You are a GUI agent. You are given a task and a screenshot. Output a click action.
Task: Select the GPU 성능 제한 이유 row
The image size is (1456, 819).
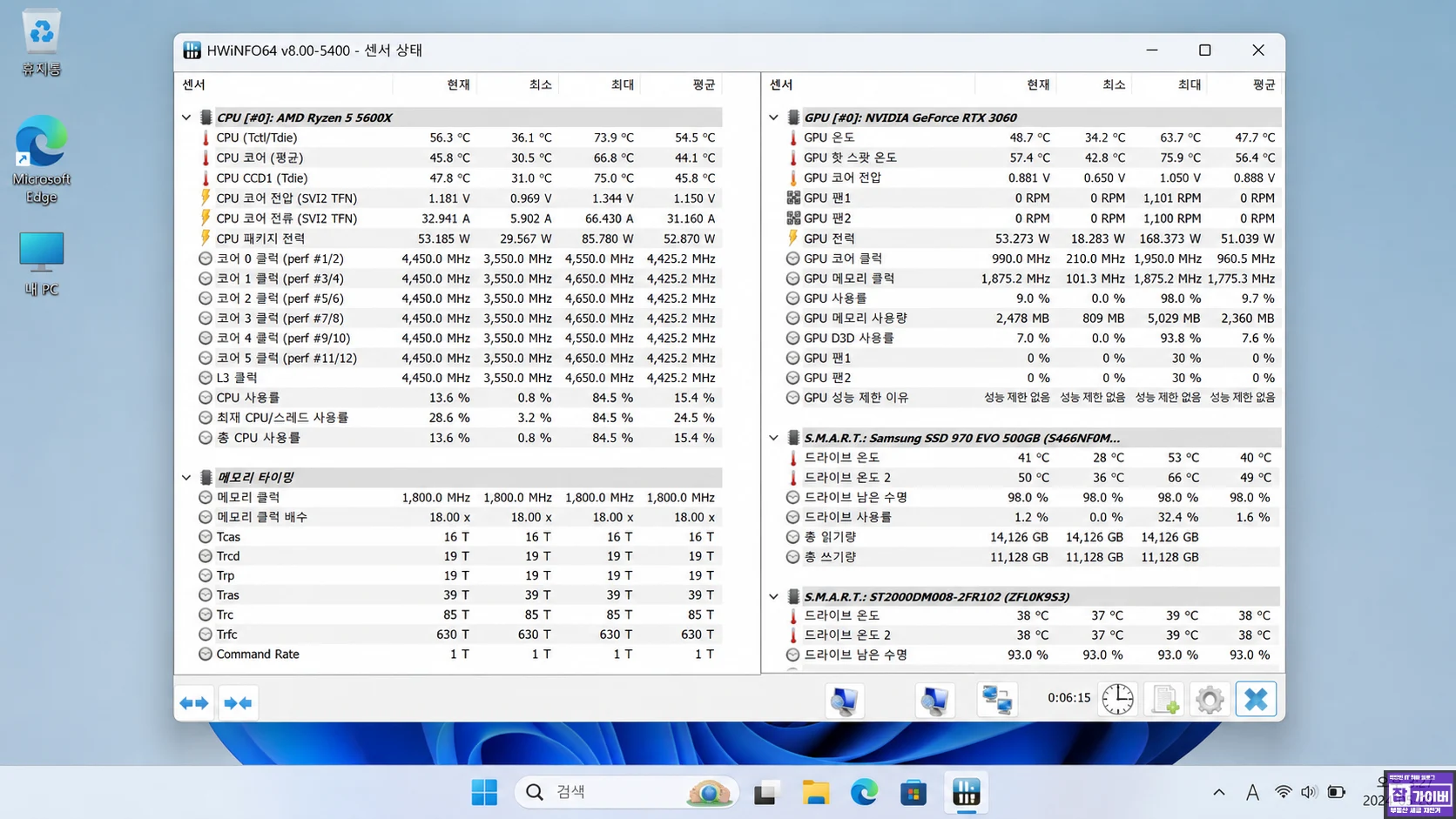tap(1033, 397)
